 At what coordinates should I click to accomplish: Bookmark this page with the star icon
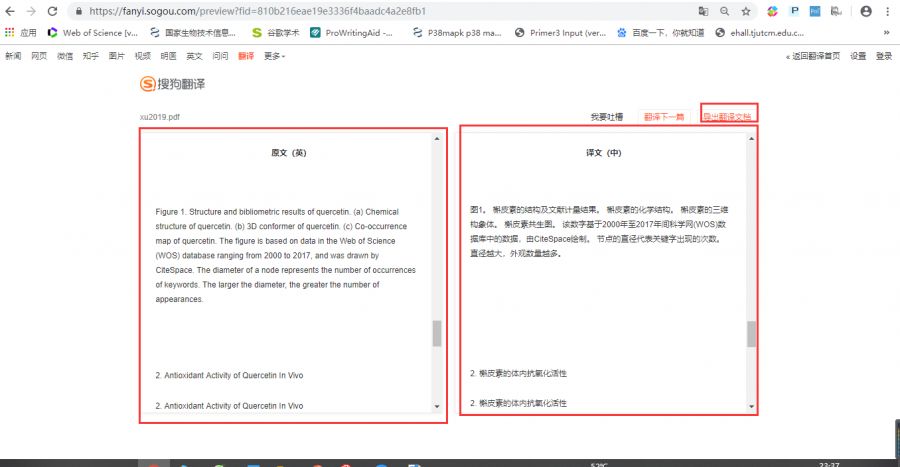coord(746,11)
